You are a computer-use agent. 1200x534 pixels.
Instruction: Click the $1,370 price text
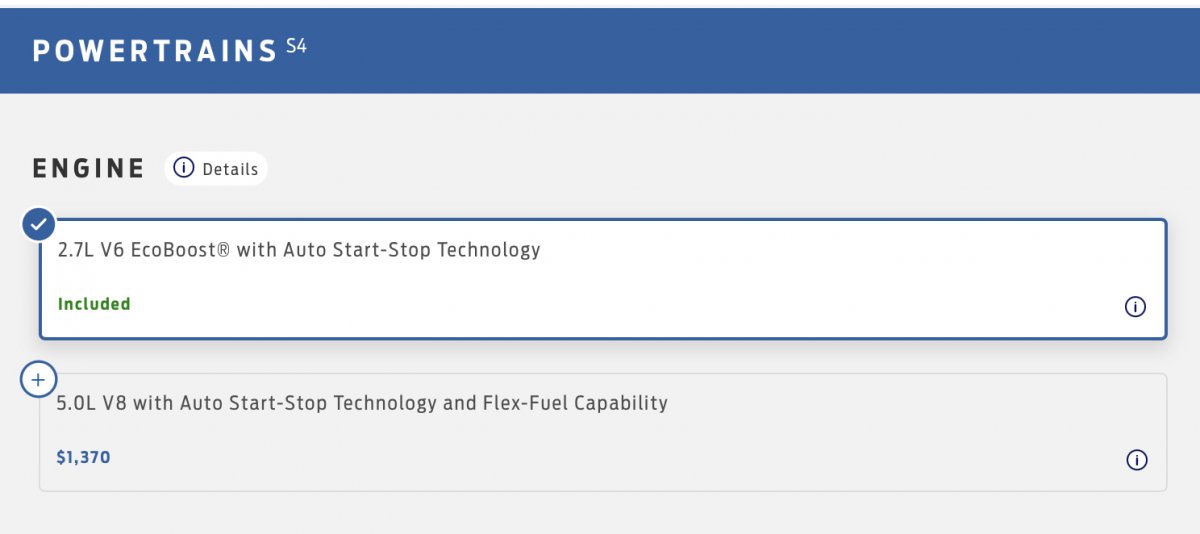pos(84,458)
